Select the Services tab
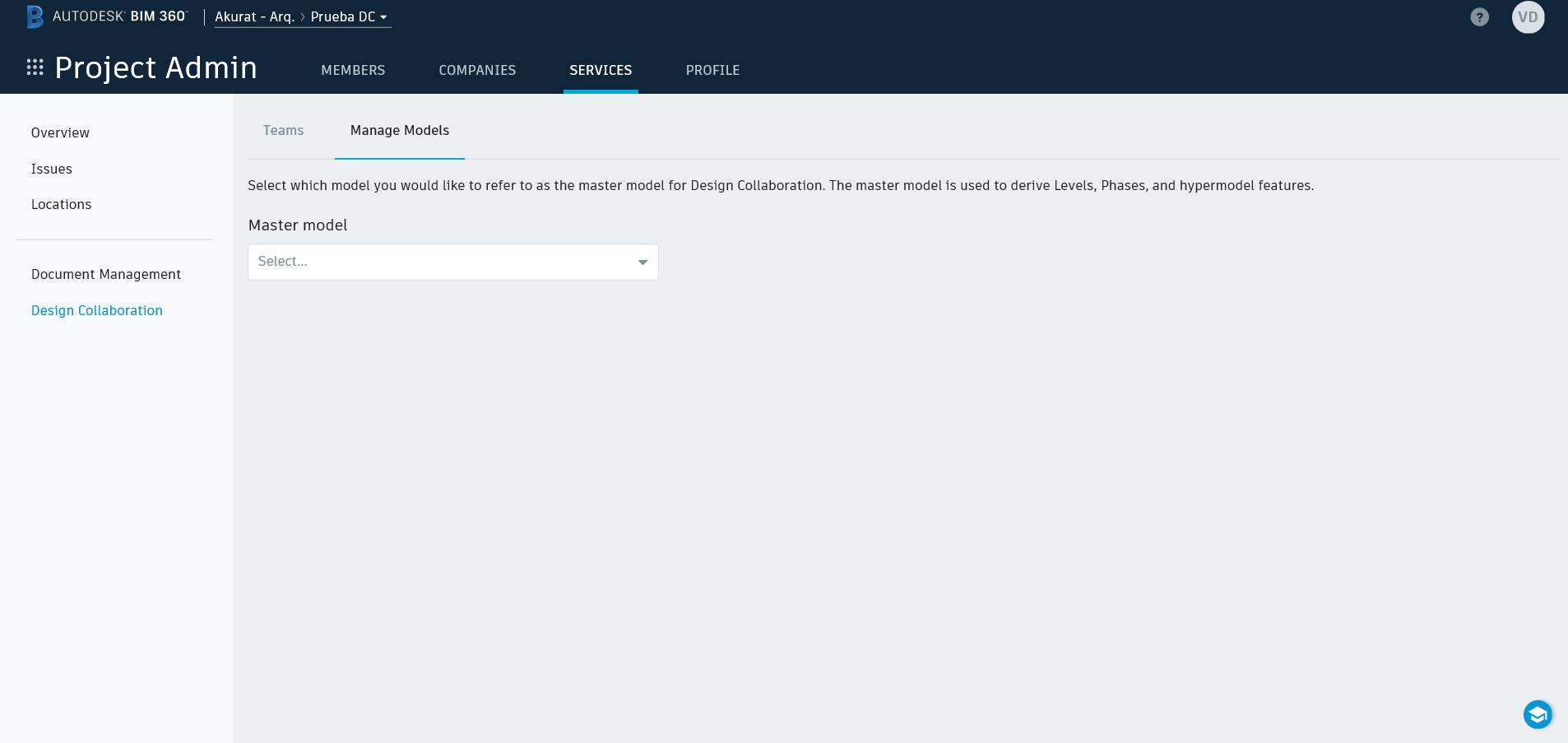Screen dimensions: 1568x743 [x=601, y=70]
